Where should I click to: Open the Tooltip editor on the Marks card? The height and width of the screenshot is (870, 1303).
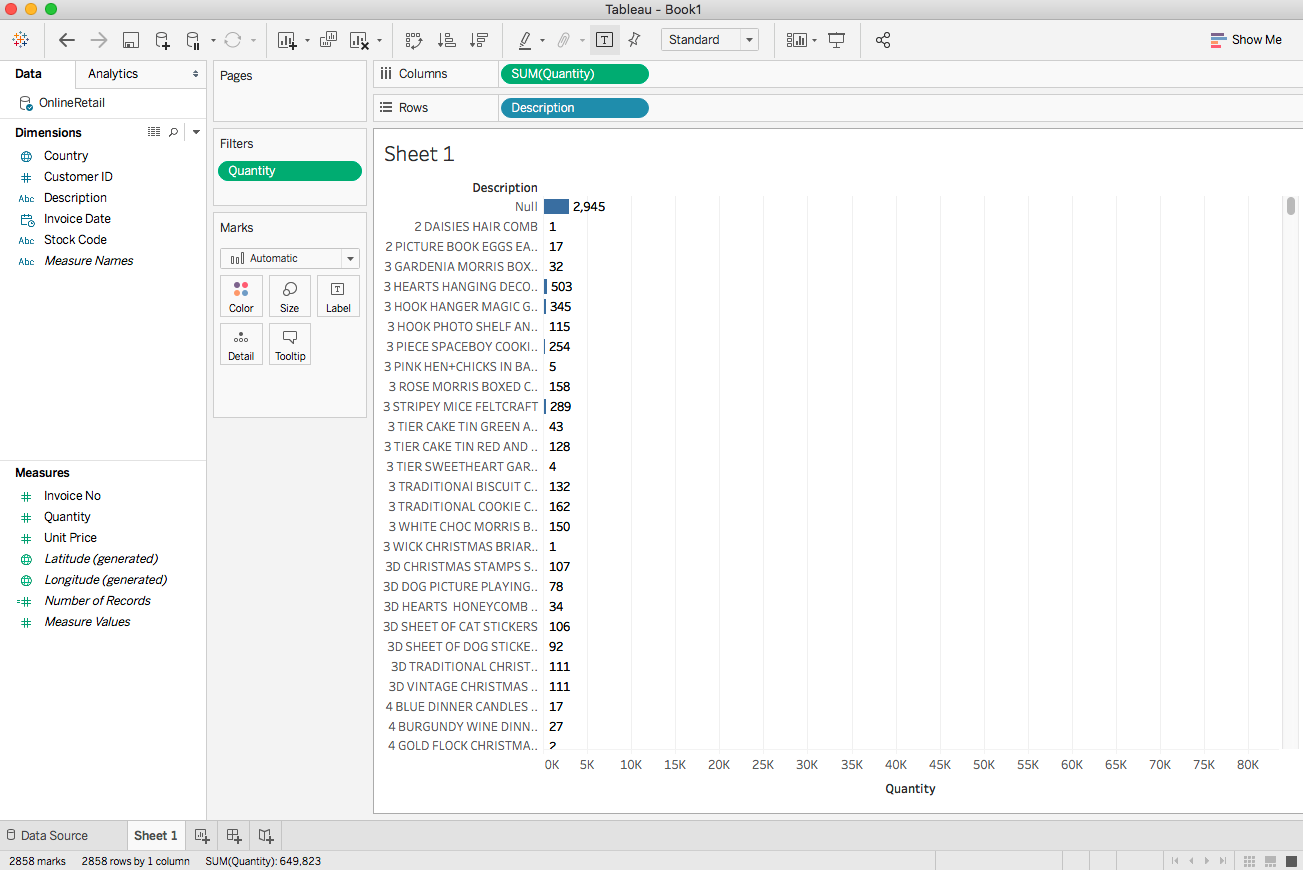tap(289, 344)
